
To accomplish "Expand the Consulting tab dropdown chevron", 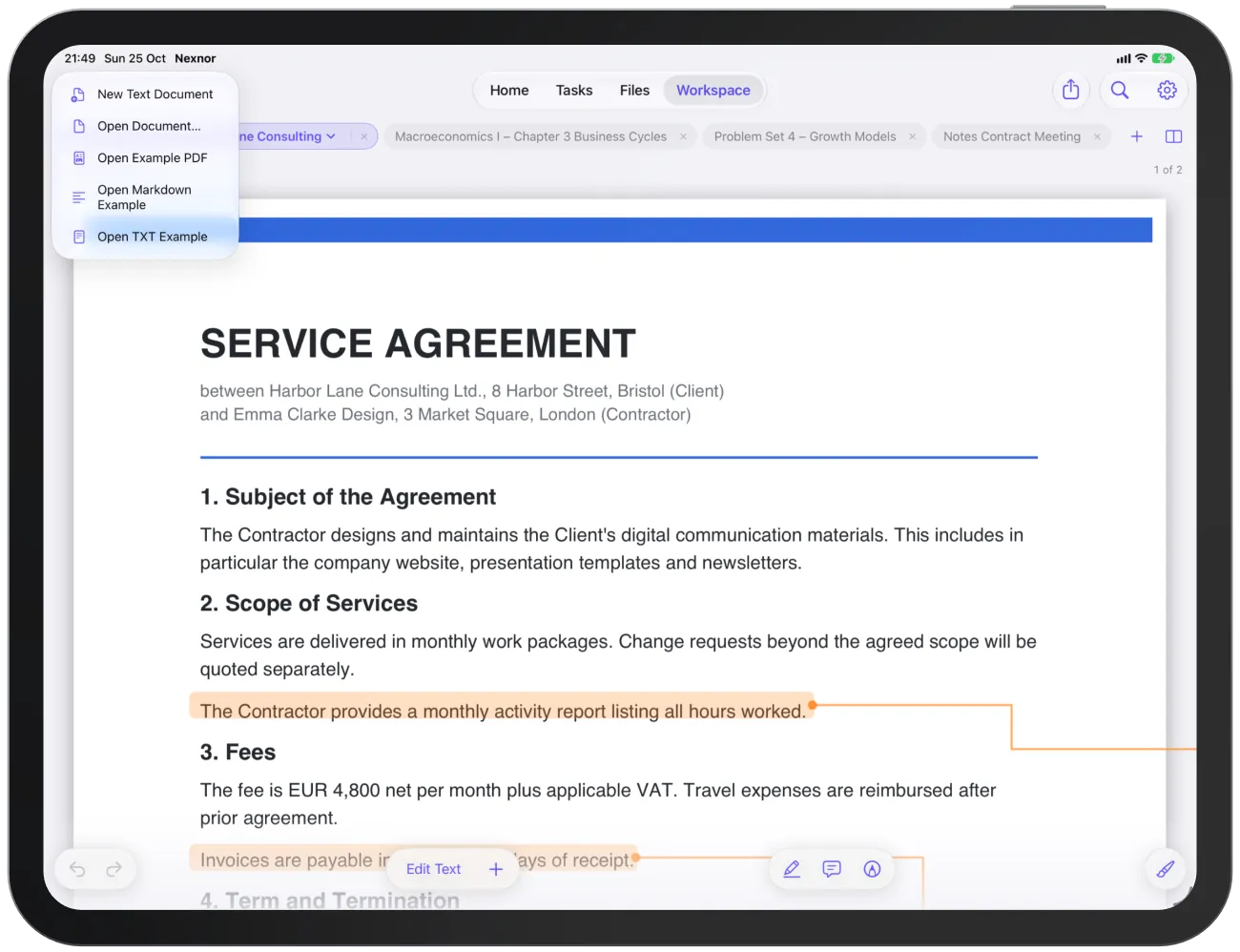I will (x=331, y=136).
